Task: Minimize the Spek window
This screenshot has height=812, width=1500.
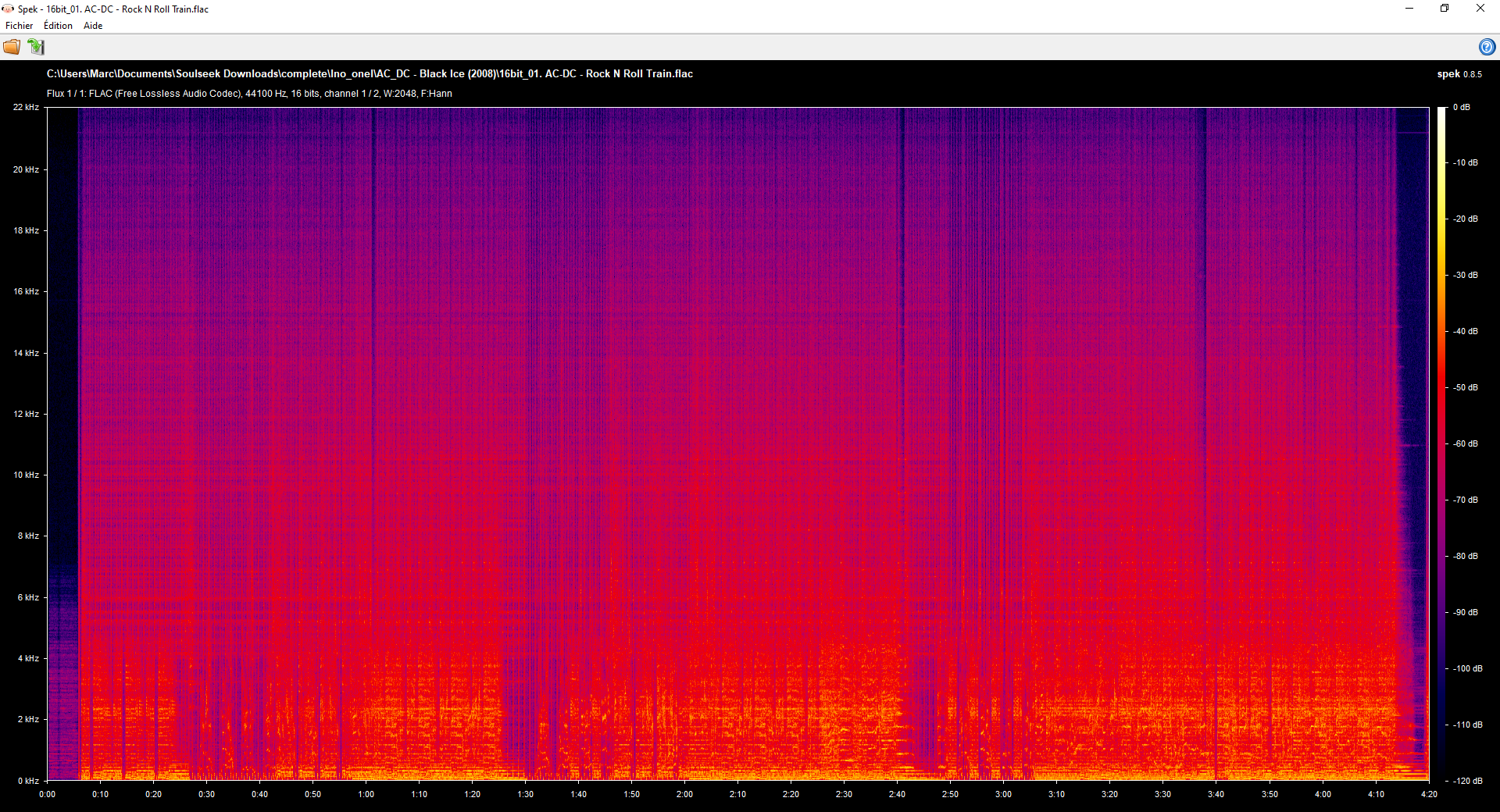Action: coord(1409,9)
